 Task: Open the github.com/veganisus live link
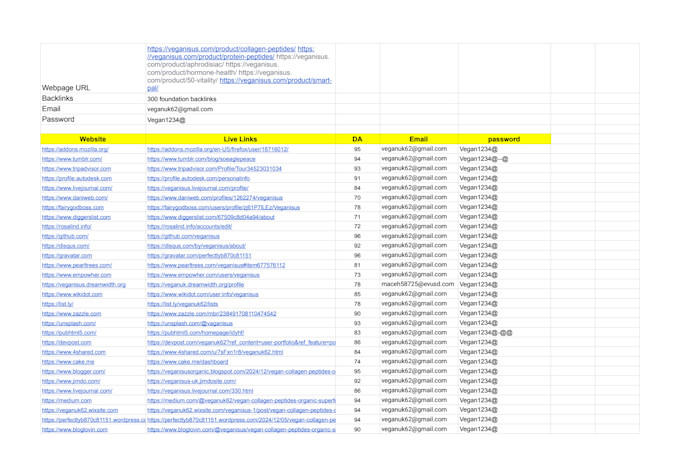pos(183,236)
